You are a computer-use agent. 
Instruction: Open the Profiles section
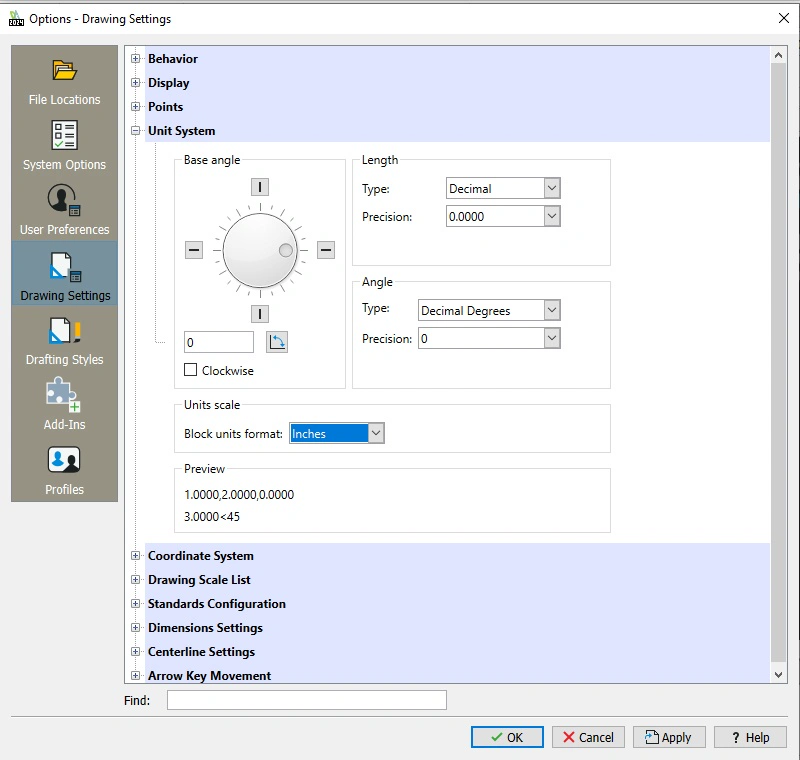(x=64, y=470)
